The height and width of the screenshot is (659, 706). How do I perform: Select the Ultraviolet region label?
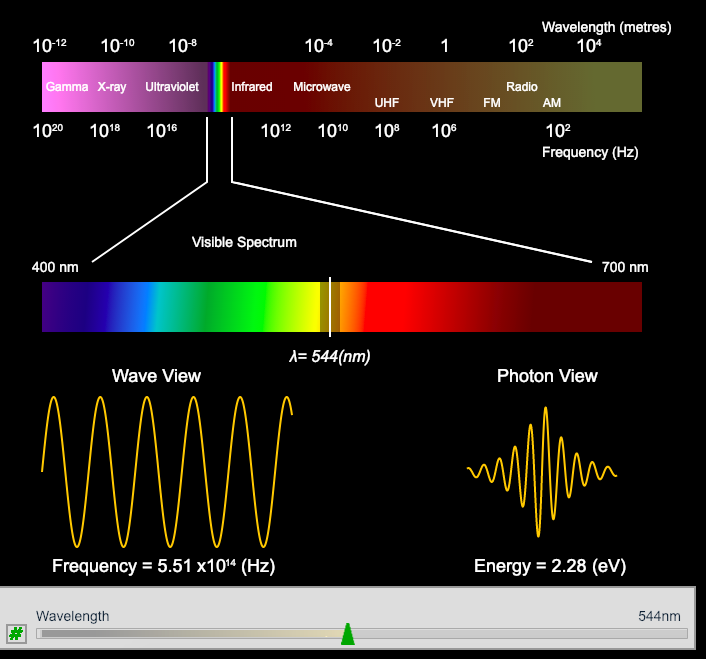(172, 87)
